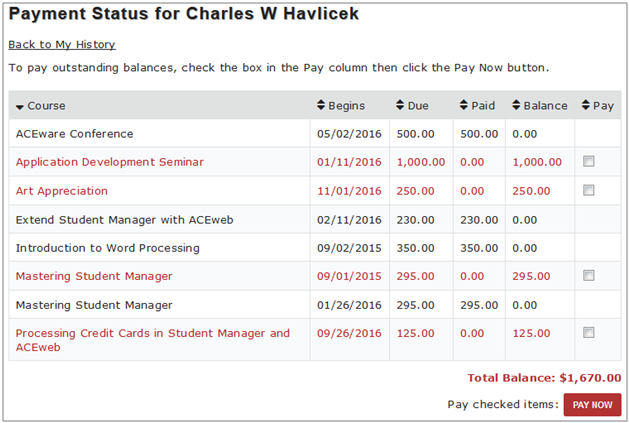
Task: Click the sort arrow beside Course header
Action: (x=20, y=106)
